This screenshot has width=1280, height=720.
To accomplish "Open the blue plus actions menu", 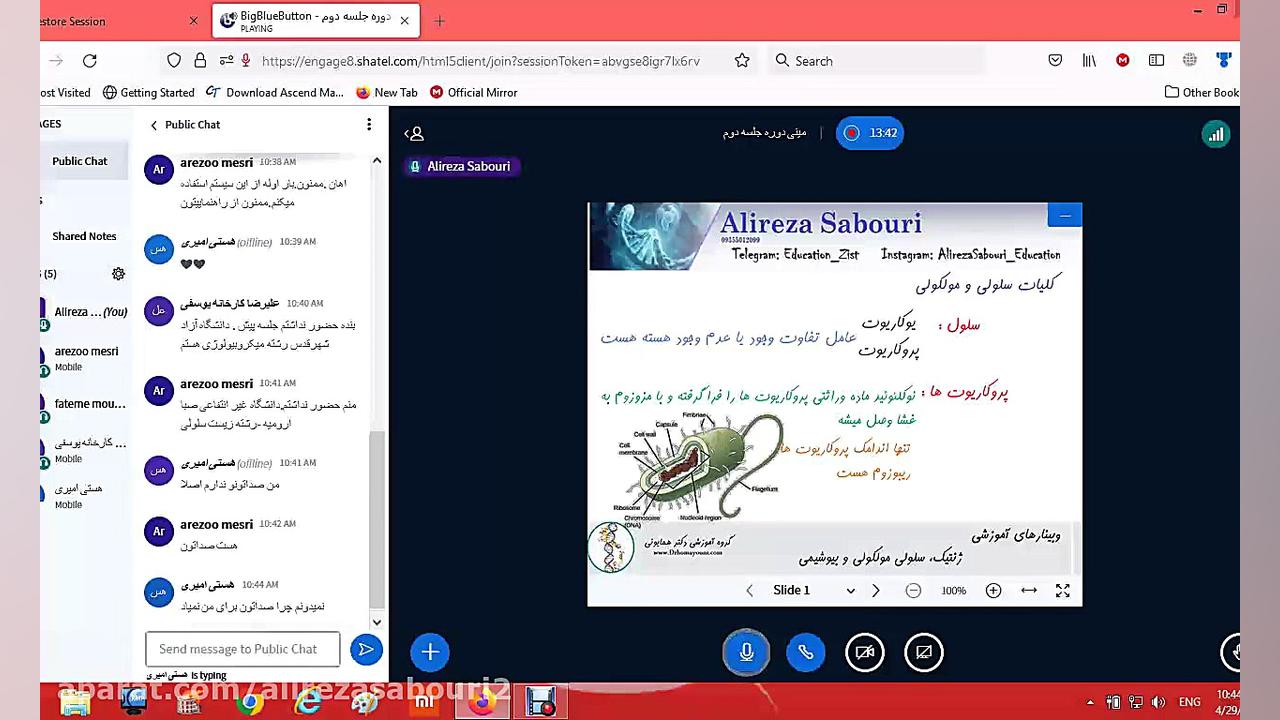I will [430, 652].
